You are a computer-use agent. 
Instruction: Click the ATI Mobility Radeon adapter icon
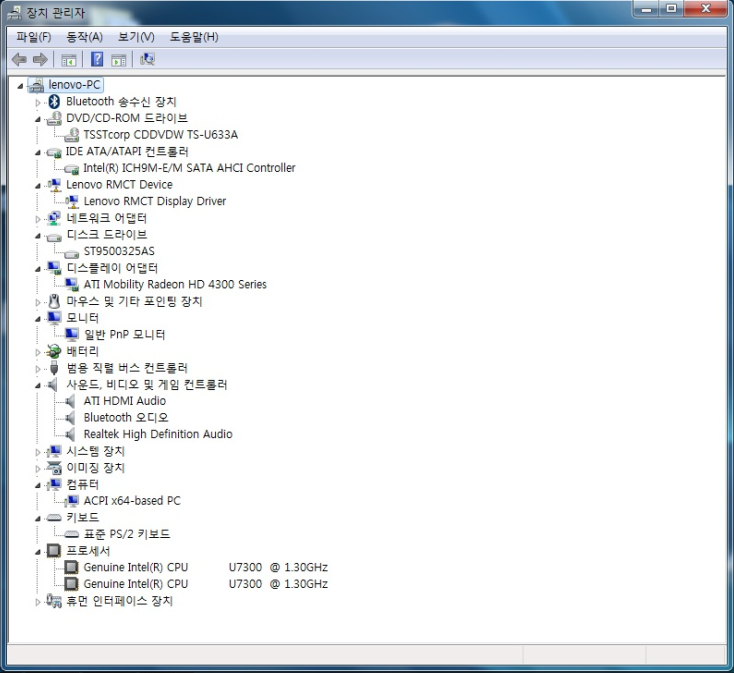click(72, 284)
